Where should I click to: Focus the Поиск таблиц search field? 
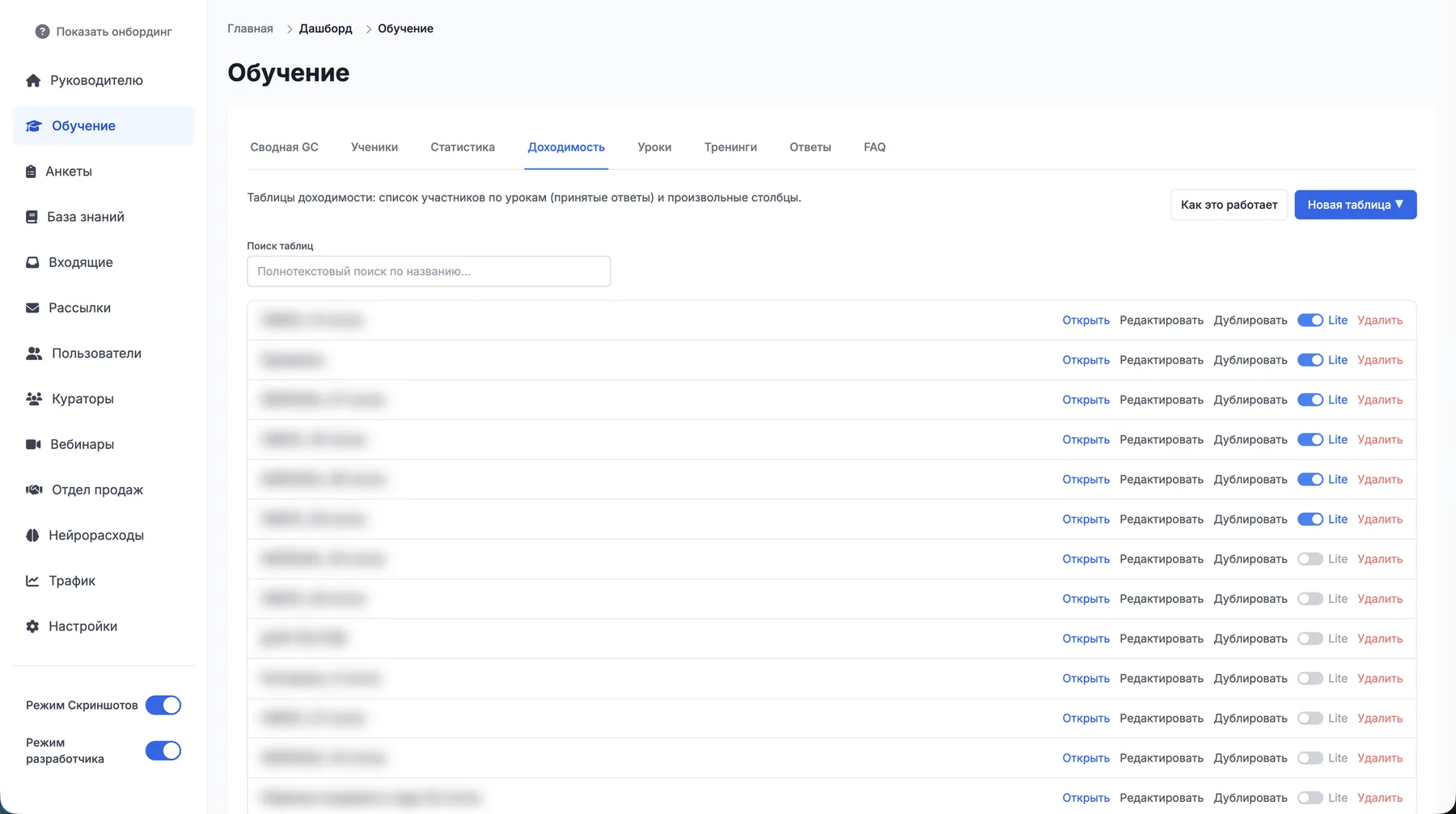pyautogui.click(x=429, y=271)
